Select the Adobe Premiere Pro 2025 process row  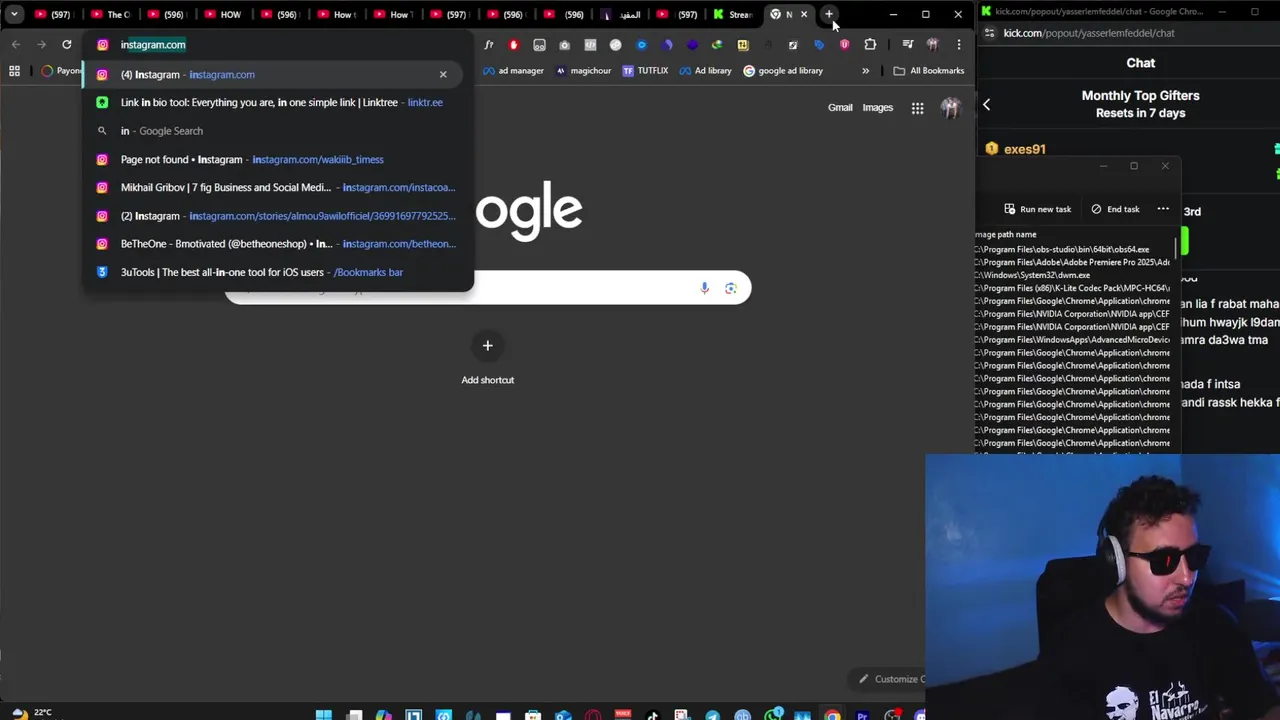tap(1073, 262)
